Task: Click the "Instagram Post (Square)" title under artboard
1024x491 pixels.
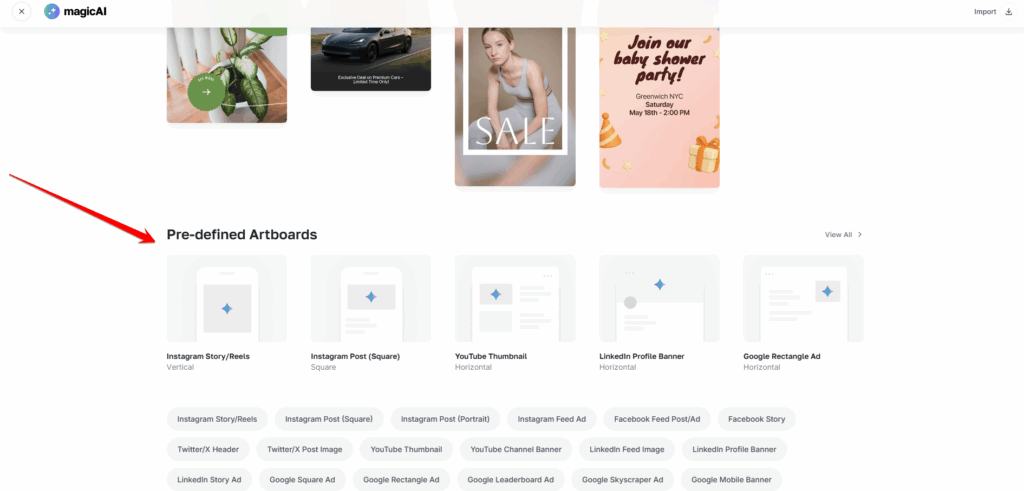Action: [355, 356]
